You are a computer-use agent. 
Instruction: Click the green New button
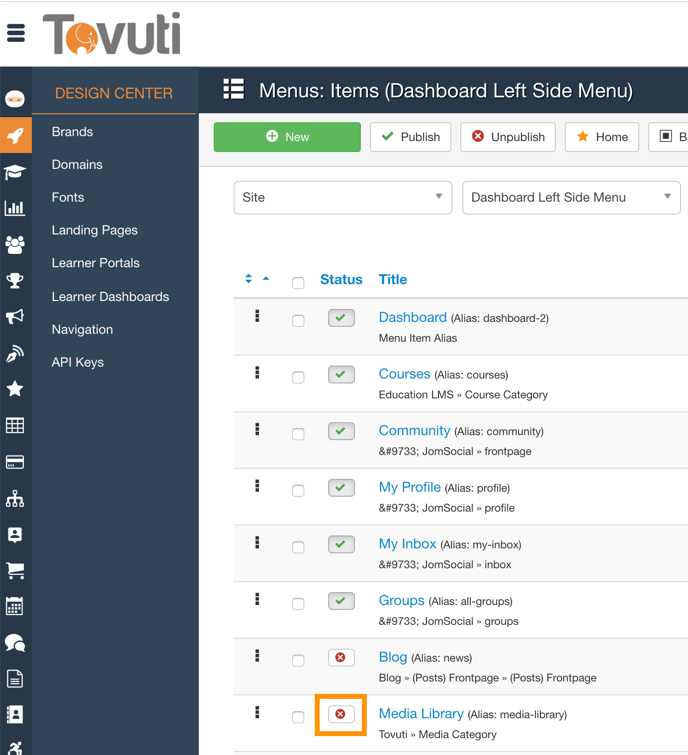click(287, 137)
